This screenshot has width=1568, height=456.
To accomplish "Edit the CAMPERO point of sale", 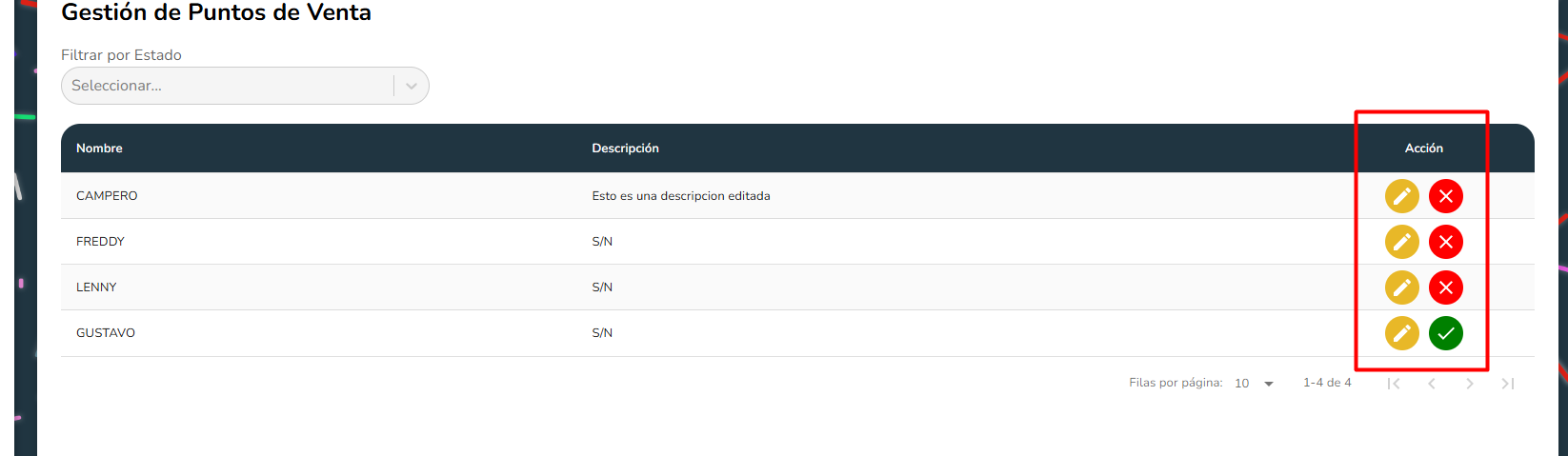I will point(1401,196).
